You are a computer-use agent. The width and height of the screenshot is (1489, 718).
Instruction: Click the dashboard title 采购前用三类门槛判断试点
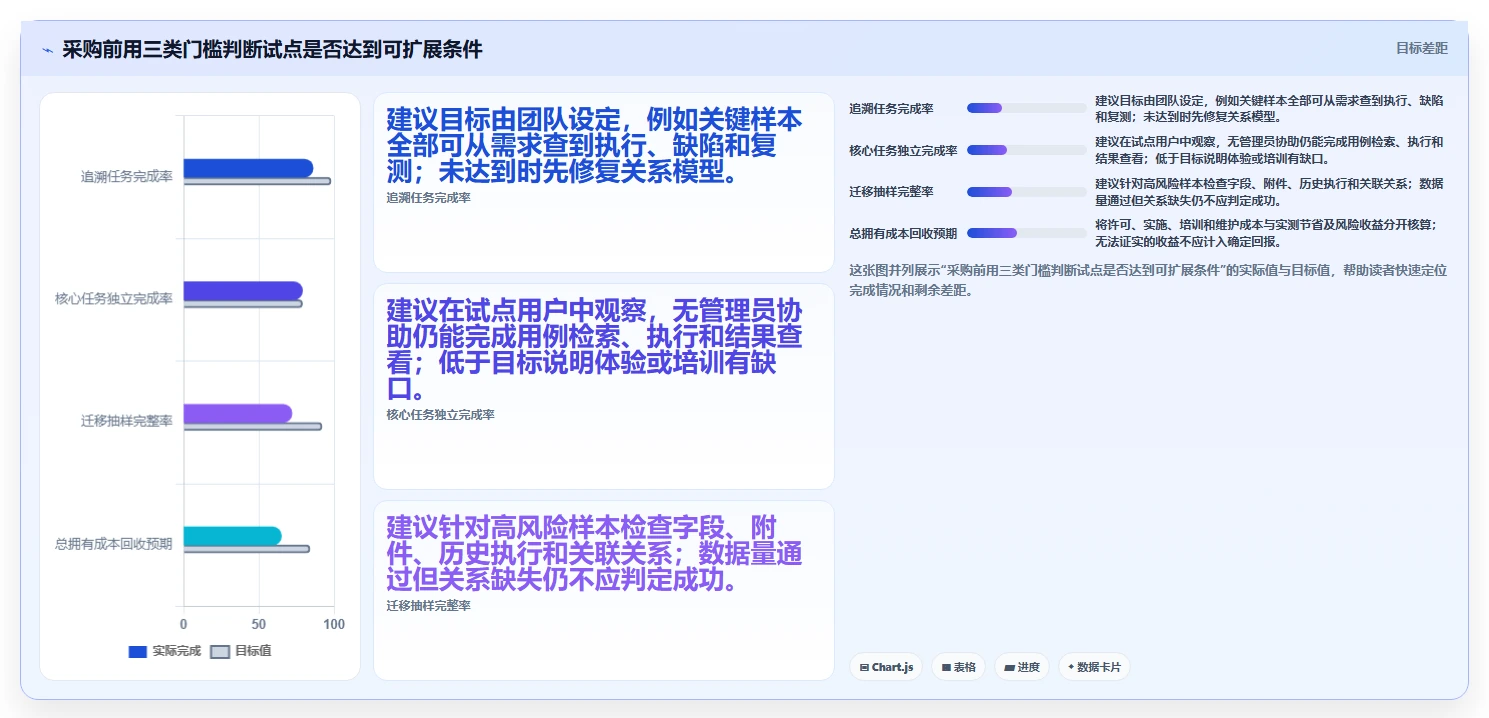272,49
